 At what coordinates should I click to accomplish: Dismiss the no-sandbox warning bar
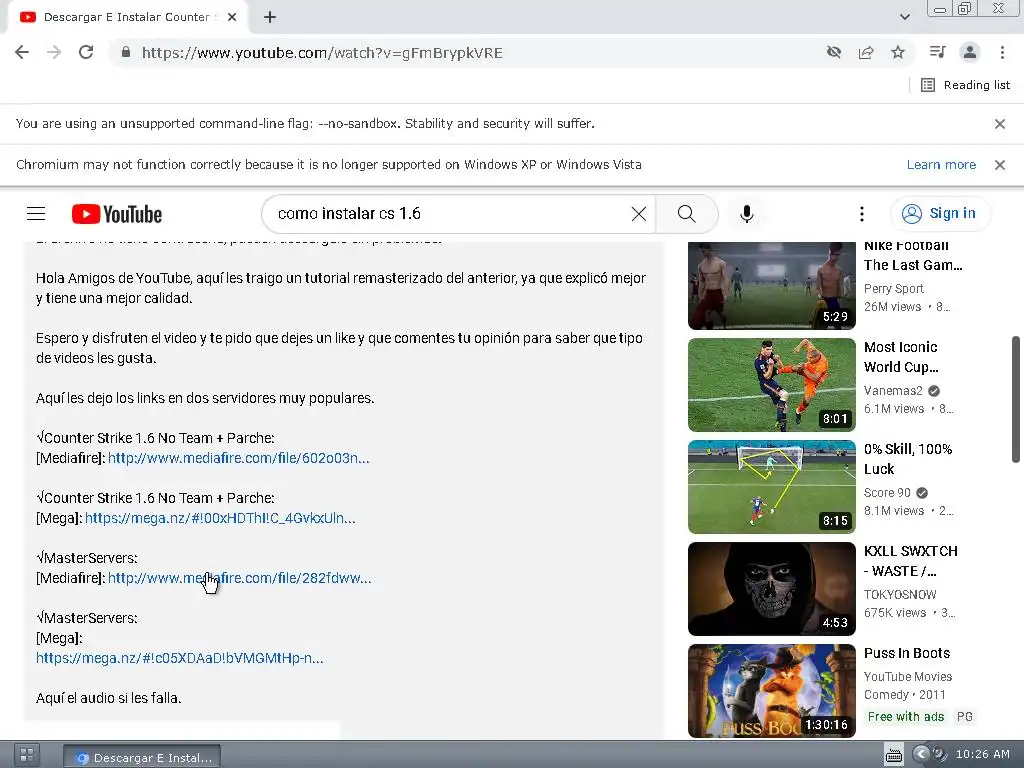[1000, 123]
